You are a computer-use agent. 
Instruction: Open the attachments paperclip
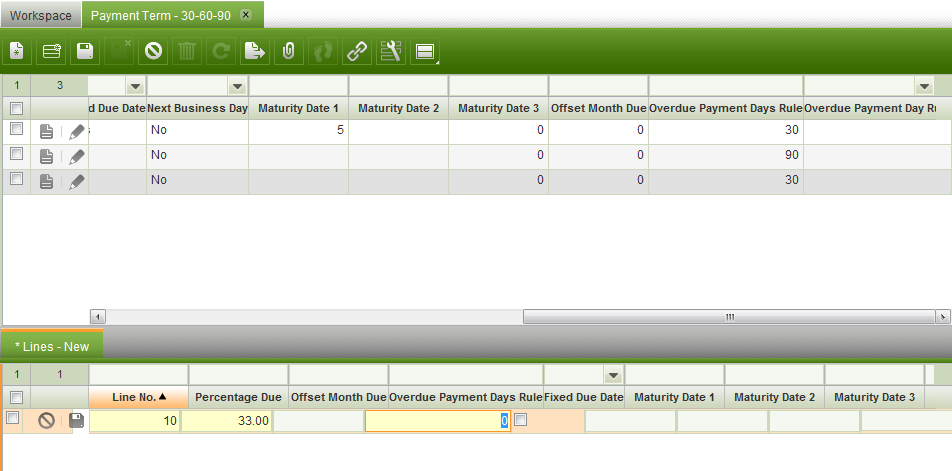pos(289,52)
